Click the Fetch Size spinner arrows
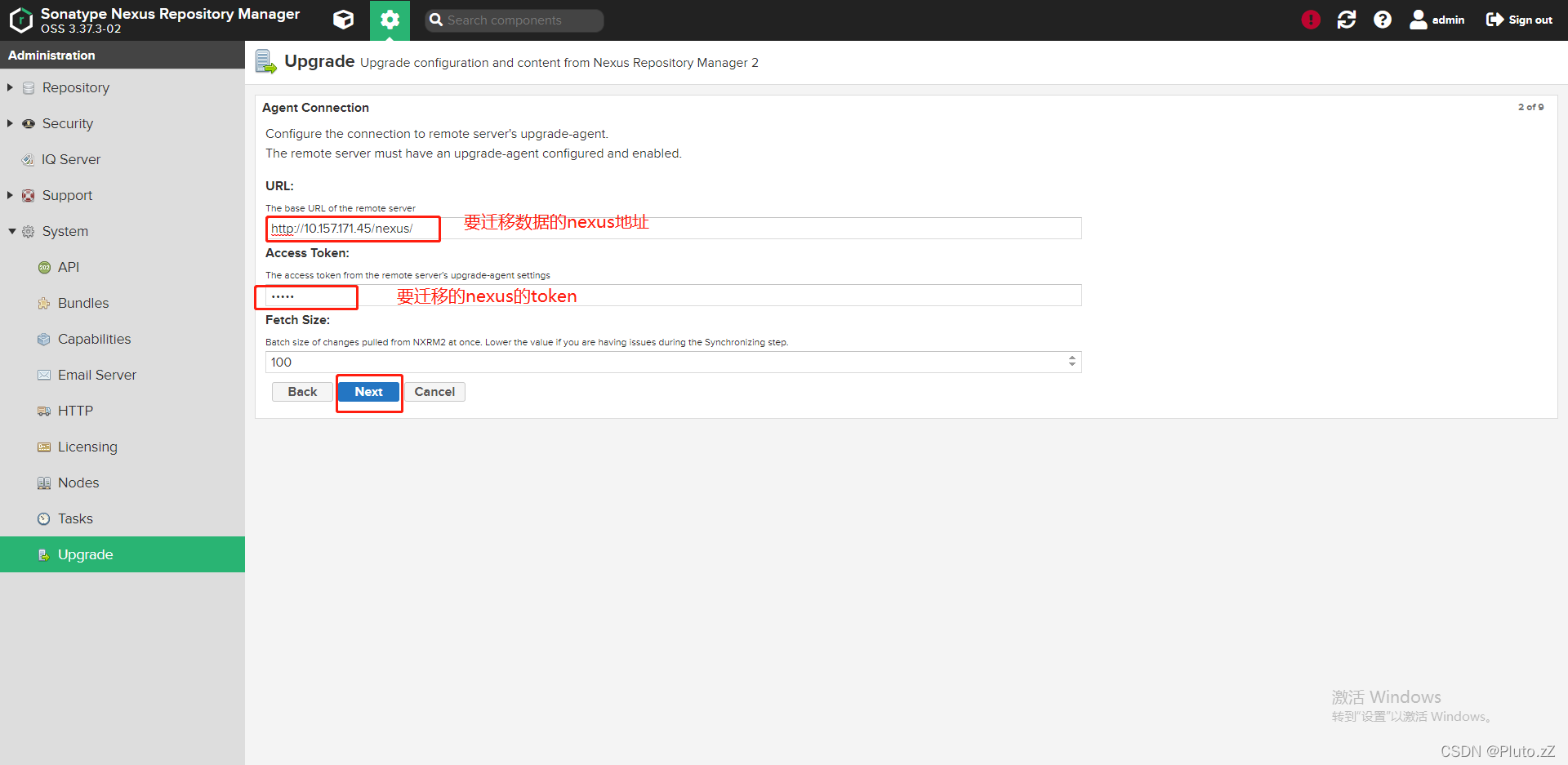The height and width of the screenshot is (765, 1568). coord(1071,361)
